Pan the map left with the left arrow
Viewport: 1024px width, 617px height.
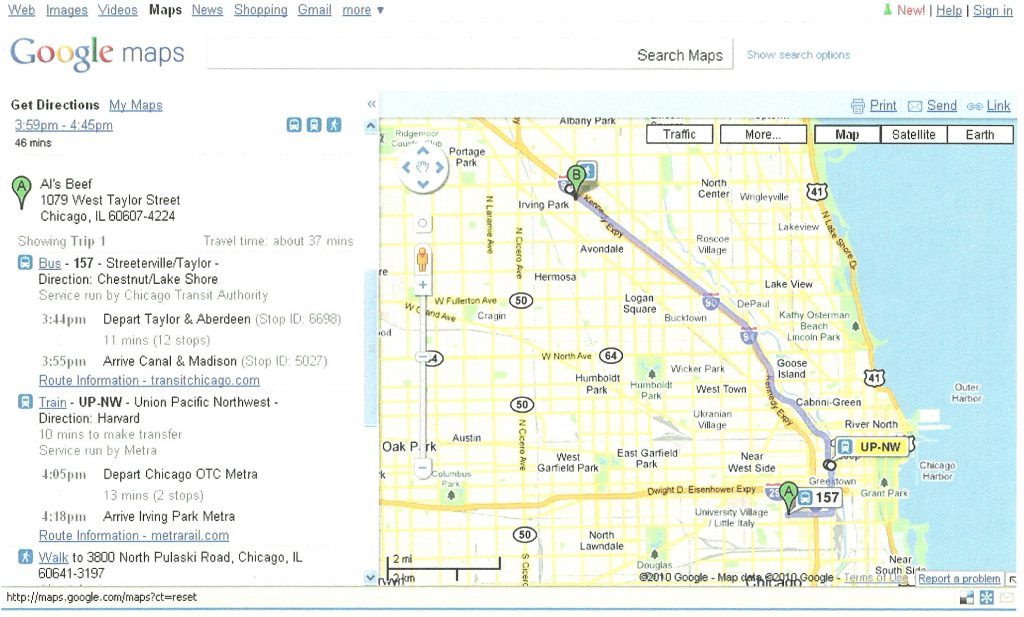(406, 167)
